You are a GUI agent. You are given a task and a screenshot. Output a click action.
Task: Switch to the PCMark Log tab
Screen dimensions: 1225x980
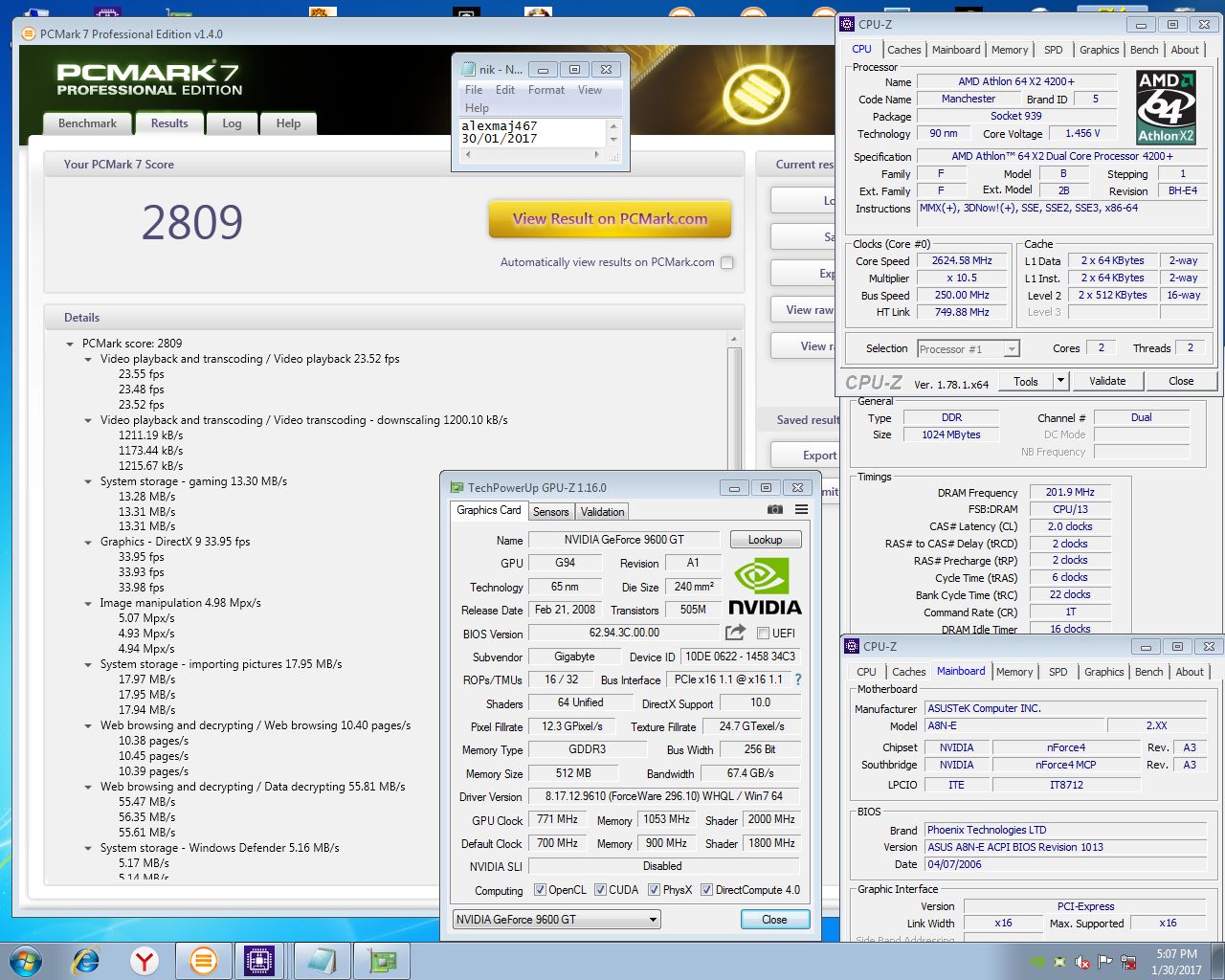[232, 123]
